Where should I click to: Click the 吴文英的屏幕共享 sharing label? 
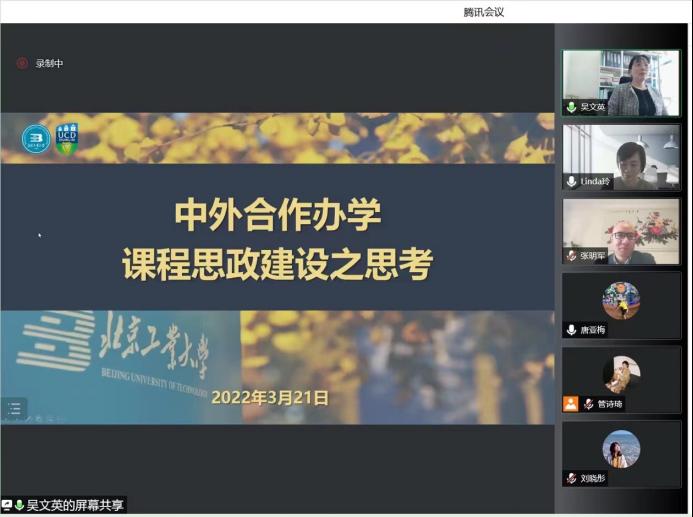(75, 505)
